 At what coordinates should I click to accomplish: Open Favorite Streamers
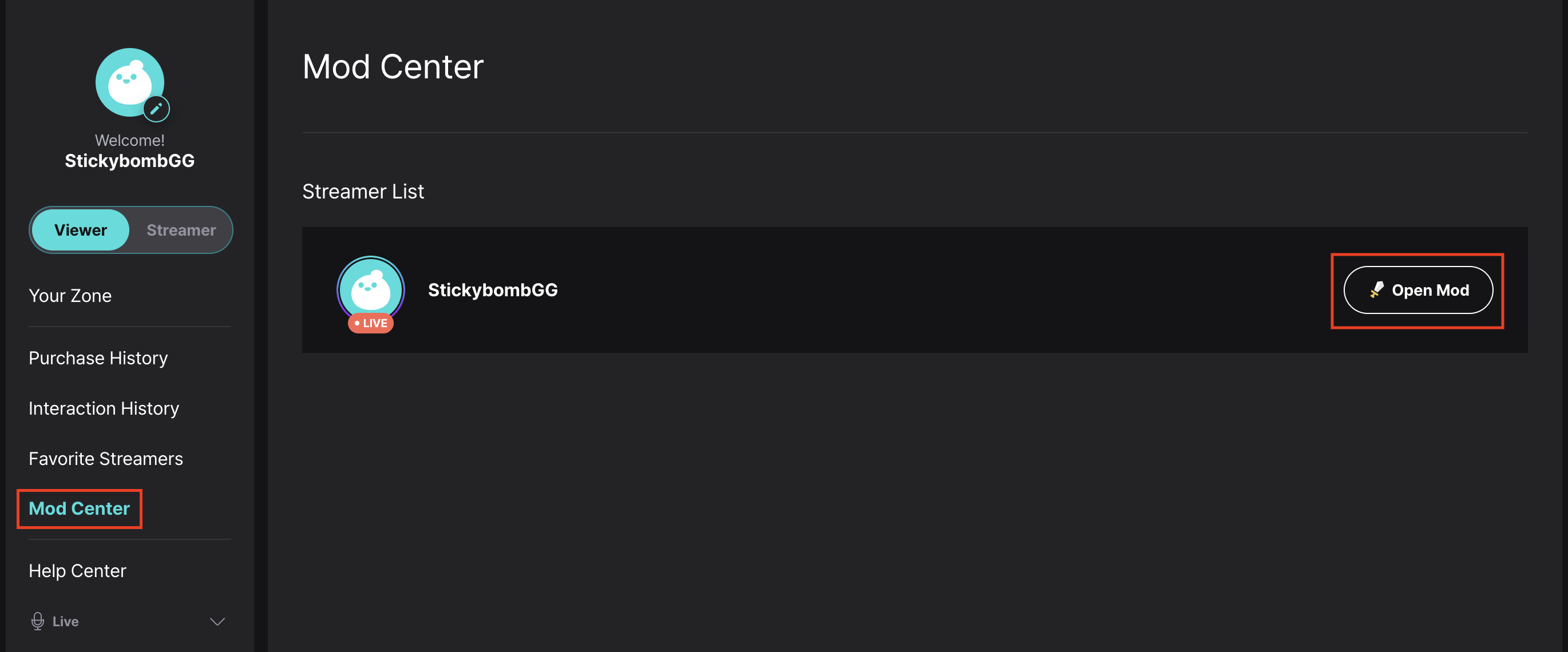point(105,459)
